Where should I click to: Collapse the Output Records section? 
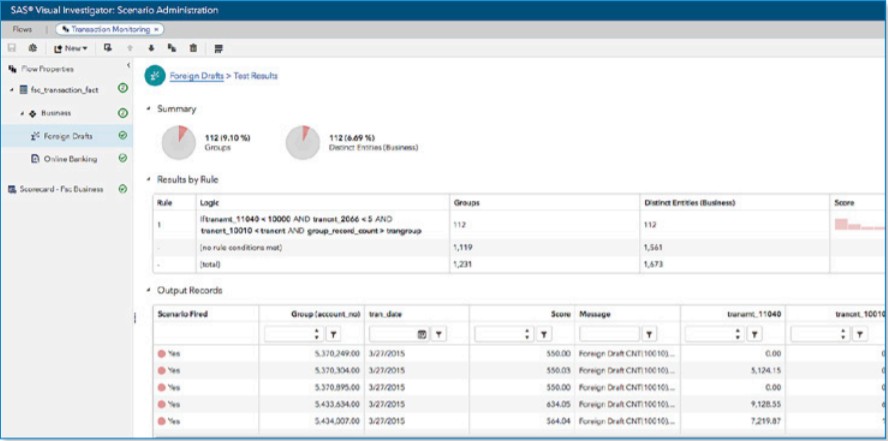(x=149, y=290)
